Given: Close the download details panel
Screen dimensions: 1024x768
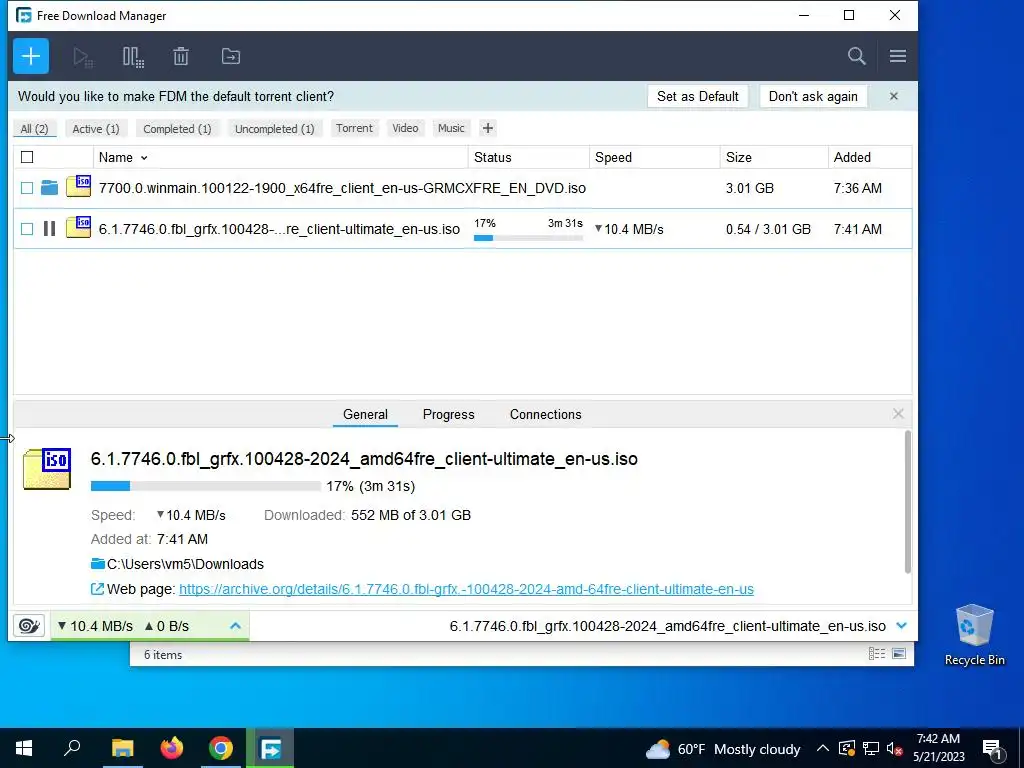Looking at the screenshot, I should point(898,414).
